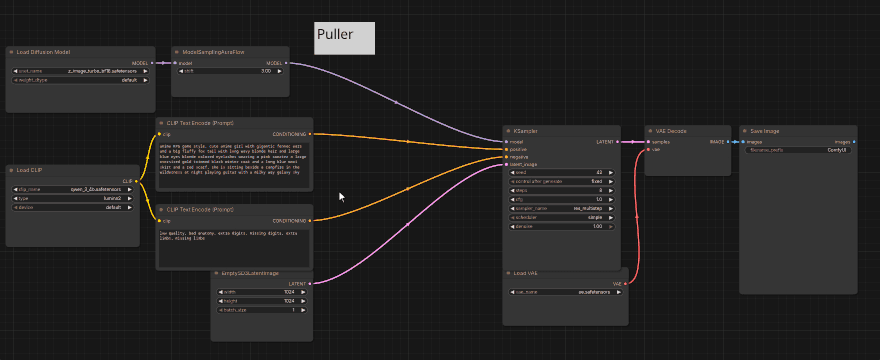The image size is (880, 360).
Task: Open the type dropdown showing lumina2
Action: [72, 198]
